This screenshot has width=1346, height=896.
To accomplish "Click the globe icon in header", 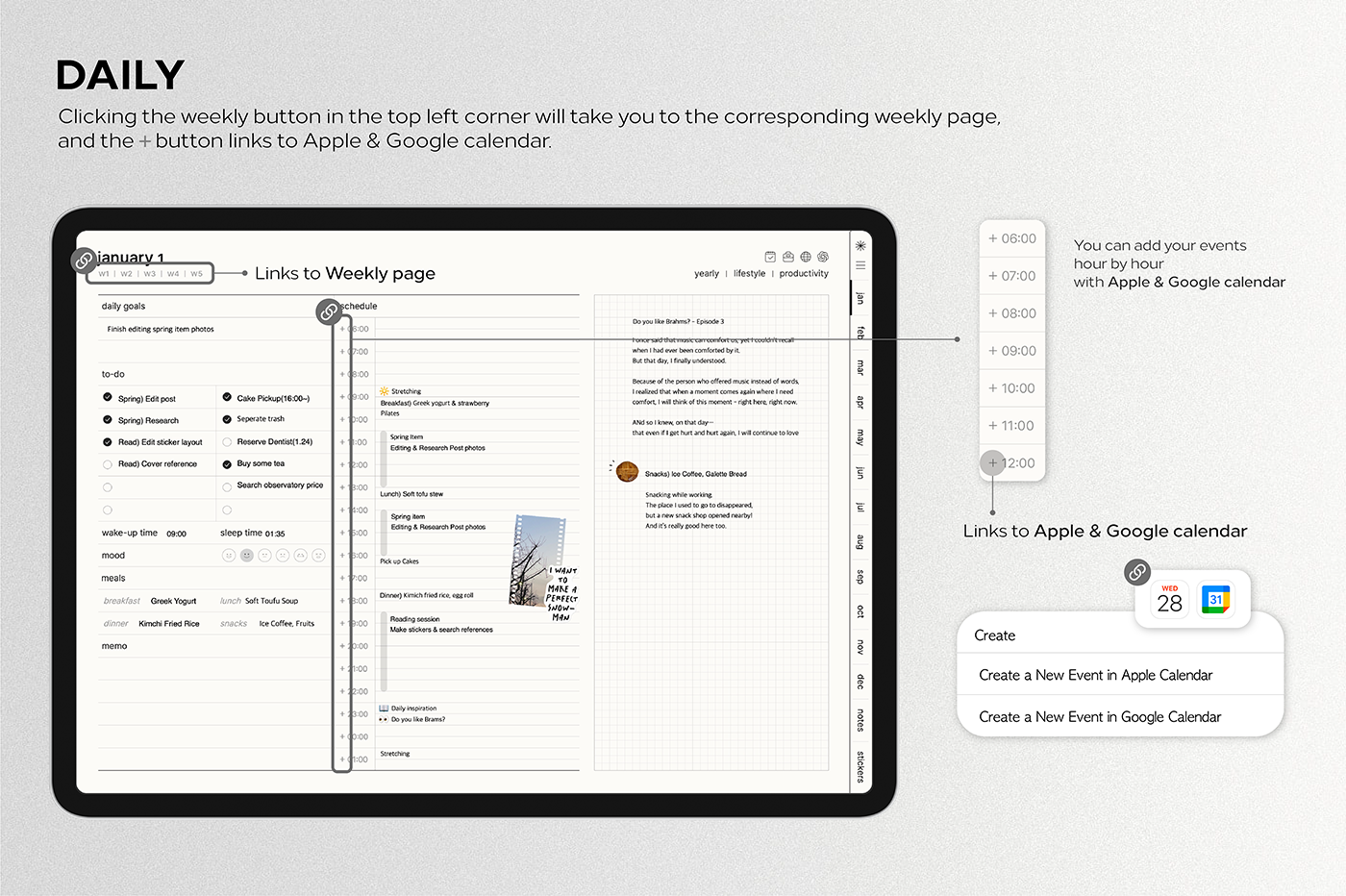I will 806,257.
